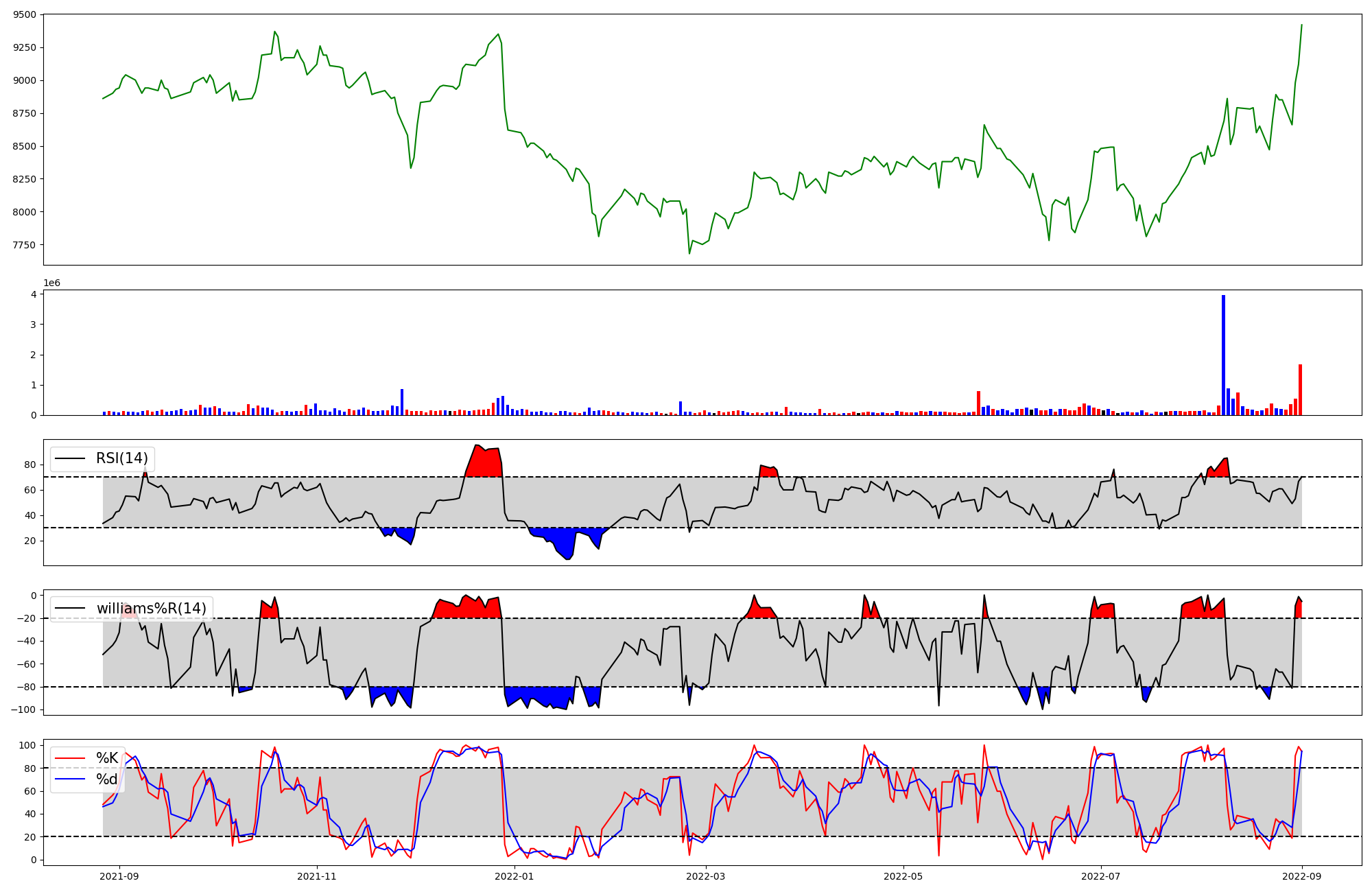
Task: Click the williams%R(14) legend label
Action: pyautogui.click(x=151, y=609)
